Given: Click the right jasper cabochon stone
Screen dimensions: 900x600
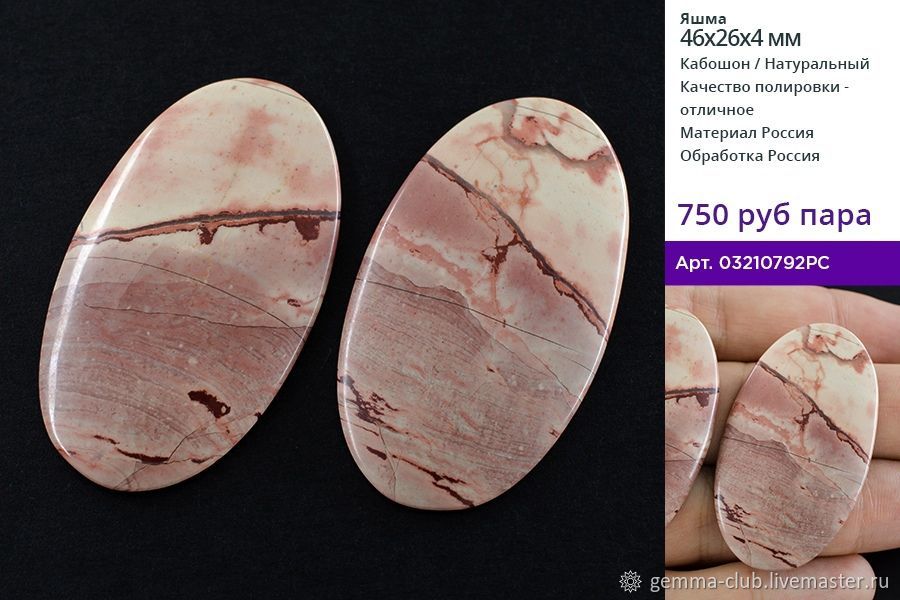Looking at the screenshot, I should [x=484, y=303].
